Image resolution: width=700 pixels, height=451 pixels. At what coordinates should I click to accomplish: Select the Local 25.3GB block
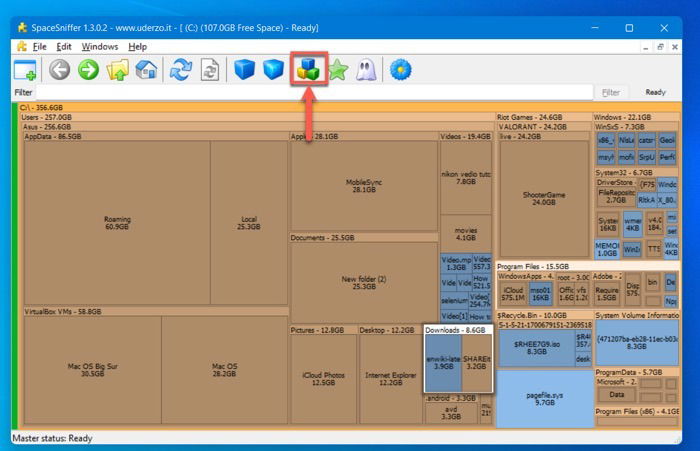tap(249, 223)
